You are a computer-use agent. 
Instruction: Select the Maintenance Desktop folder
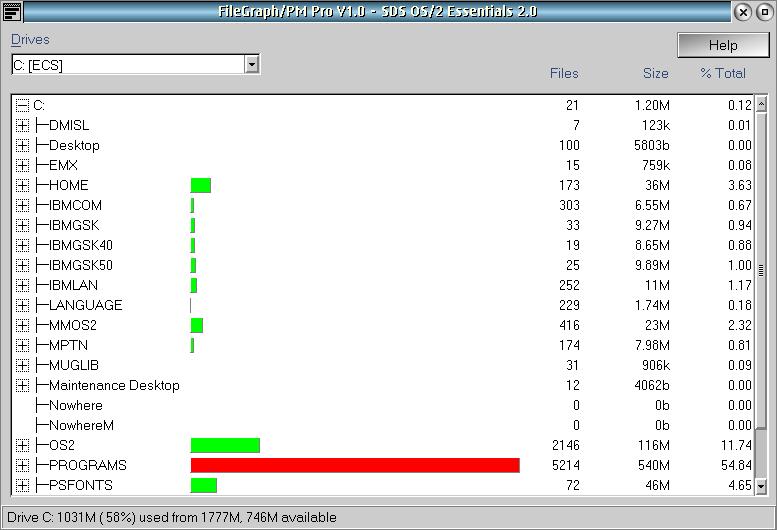click(x=114, y=385)
